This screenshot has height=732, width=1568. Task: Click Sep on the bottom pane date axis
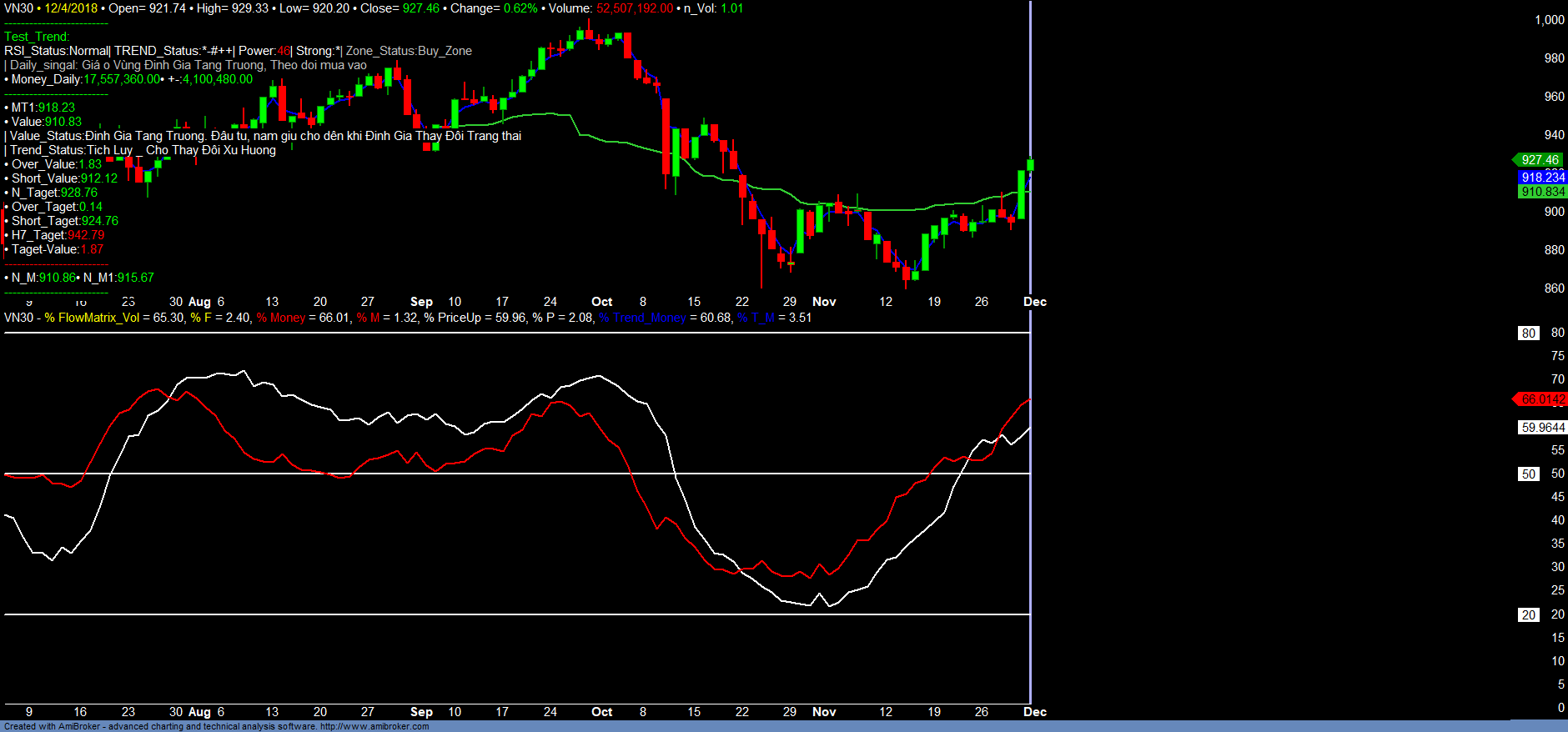coord(421,712)
